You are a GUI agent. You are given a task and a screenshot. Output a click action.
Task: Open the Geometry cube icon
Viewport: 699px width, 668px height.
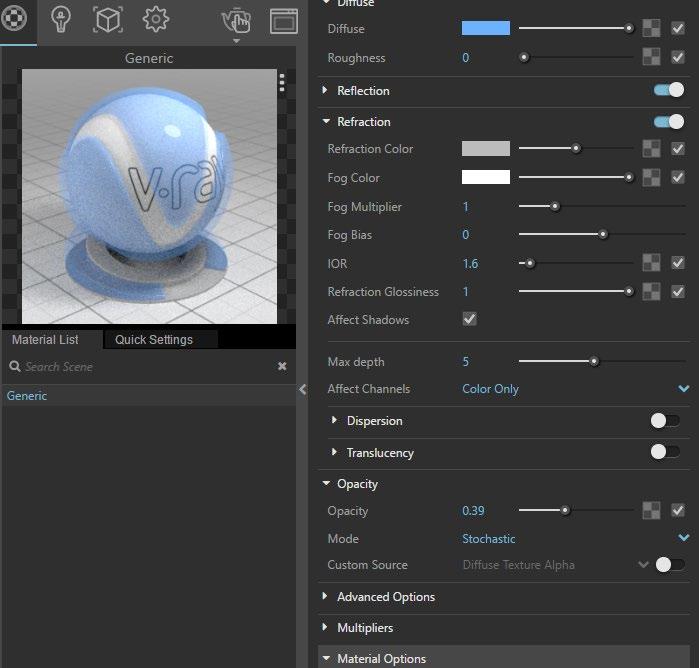point(107,20)
